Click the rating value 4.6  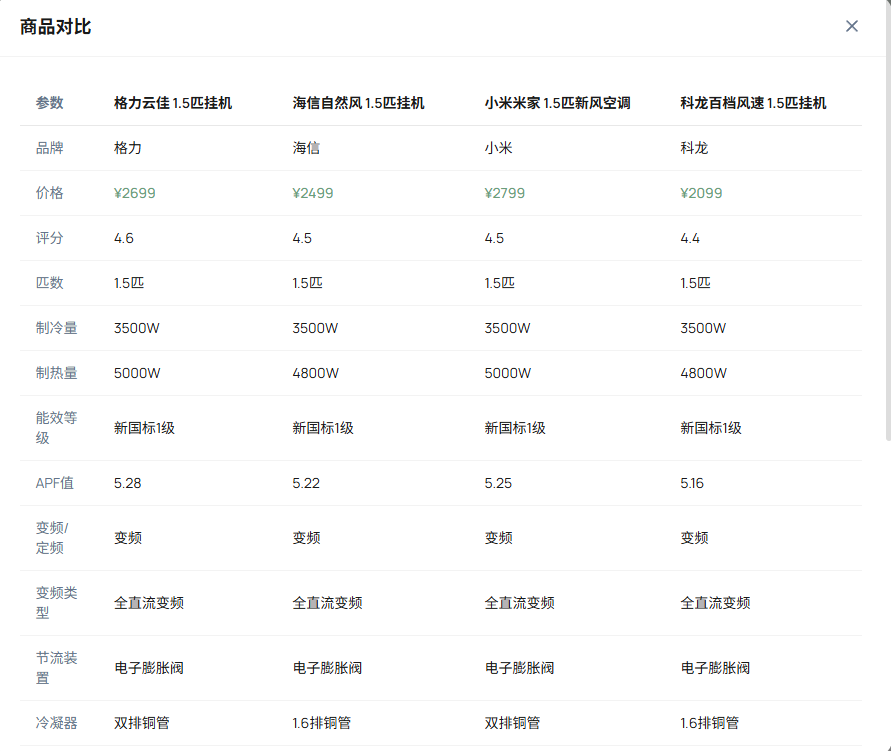[x=124, y=238]
